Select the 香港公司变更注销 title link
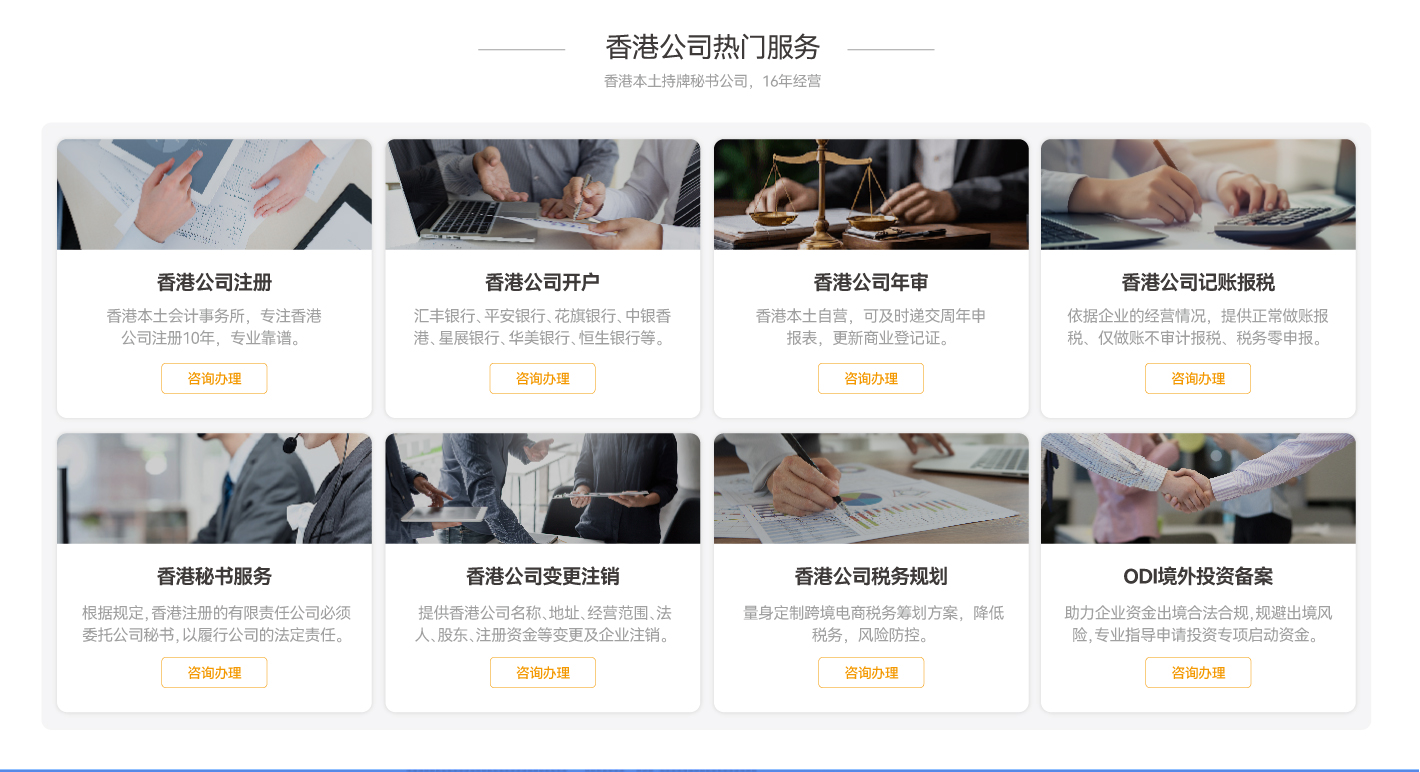 tap(542, 576)
